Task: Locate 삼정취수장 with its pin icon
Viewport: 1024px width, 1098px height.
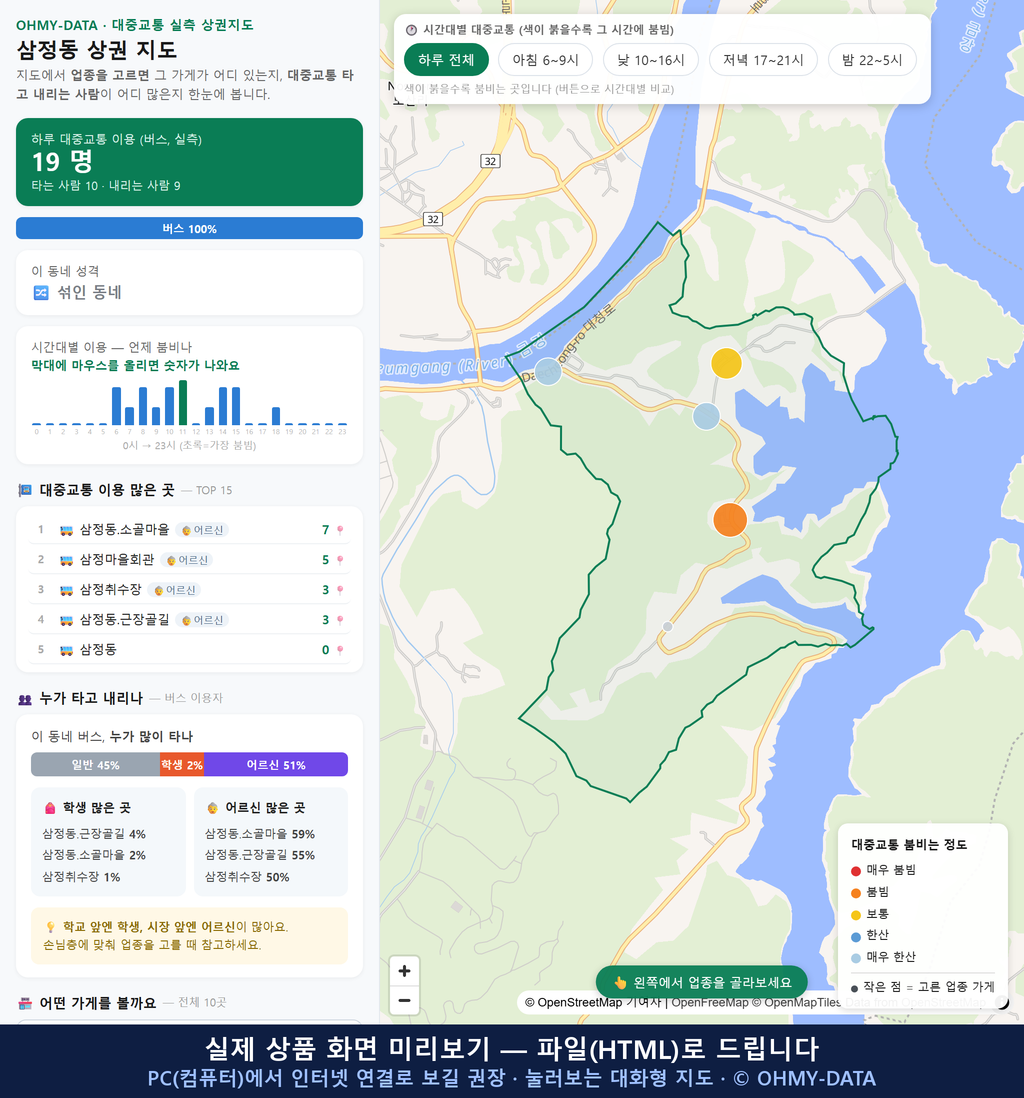Action: pyautogui.click(x=340, y=590)
